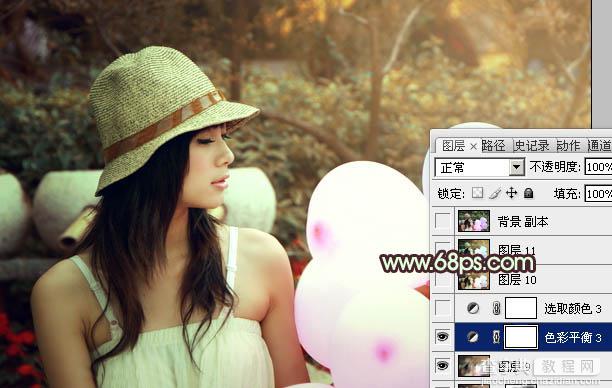Switch to the 图层 tab

453,146
